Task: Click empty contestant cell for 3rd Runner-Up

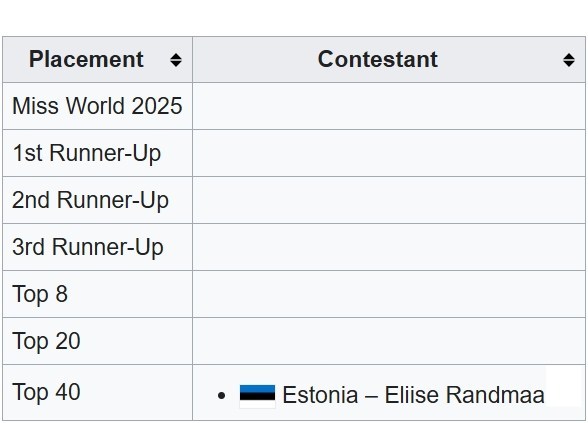Action: click(389, 247)
